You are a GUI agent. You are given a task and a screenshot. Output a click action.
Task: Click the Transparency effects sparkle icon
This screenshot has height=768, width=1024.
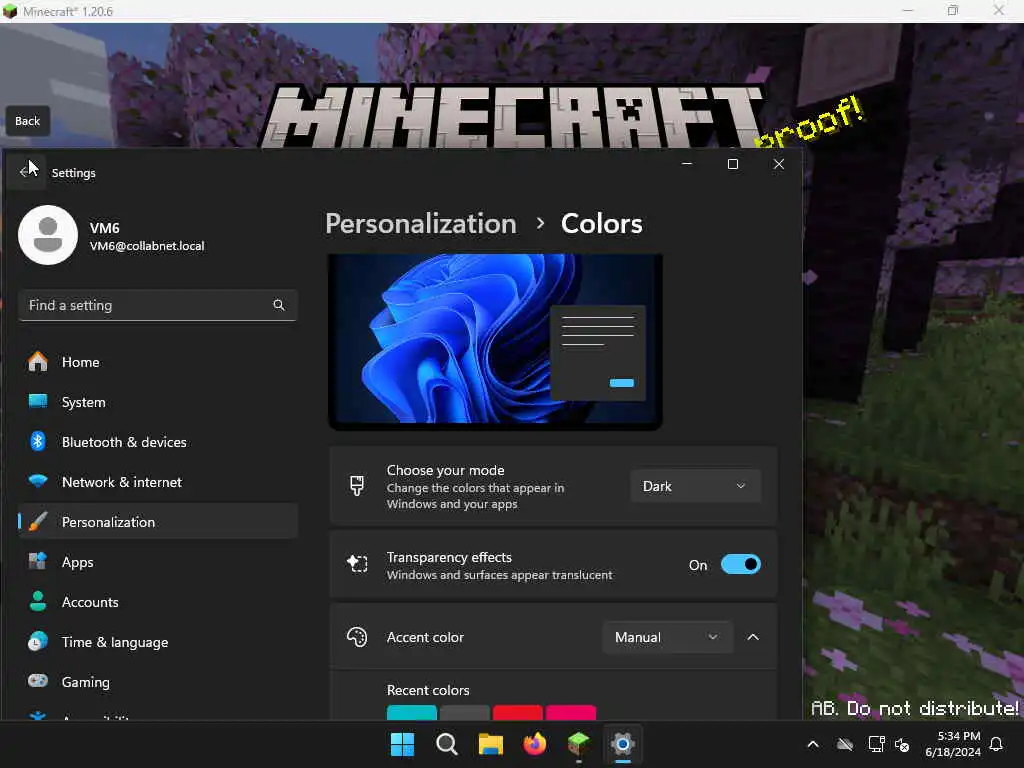357,564
